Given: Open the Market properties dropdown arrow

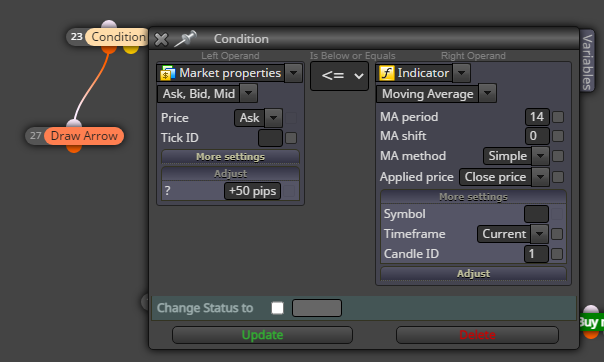Looking at the screenshot, I should [x=293, y=73].
